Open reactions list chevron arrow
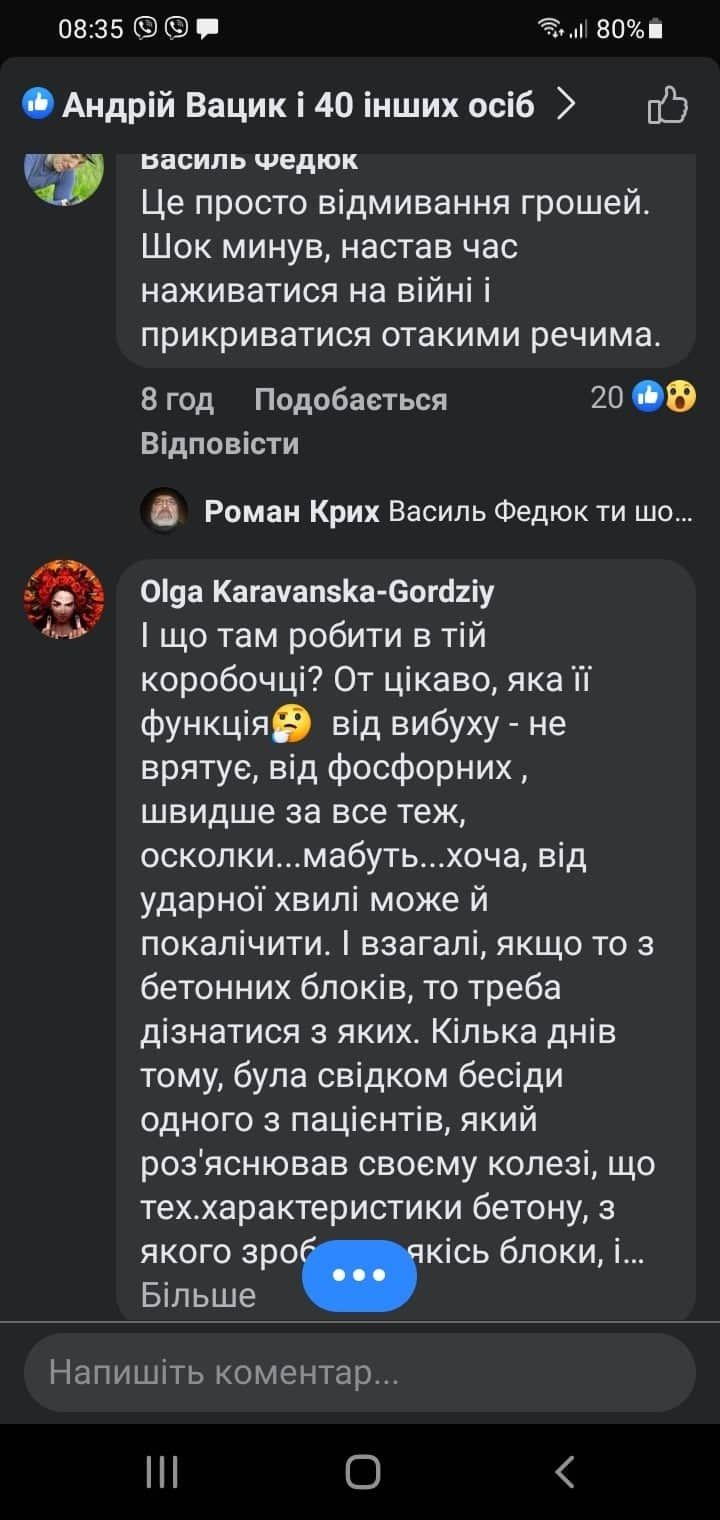The height and width of the screenshot is (1520, 720). (566, 103)
